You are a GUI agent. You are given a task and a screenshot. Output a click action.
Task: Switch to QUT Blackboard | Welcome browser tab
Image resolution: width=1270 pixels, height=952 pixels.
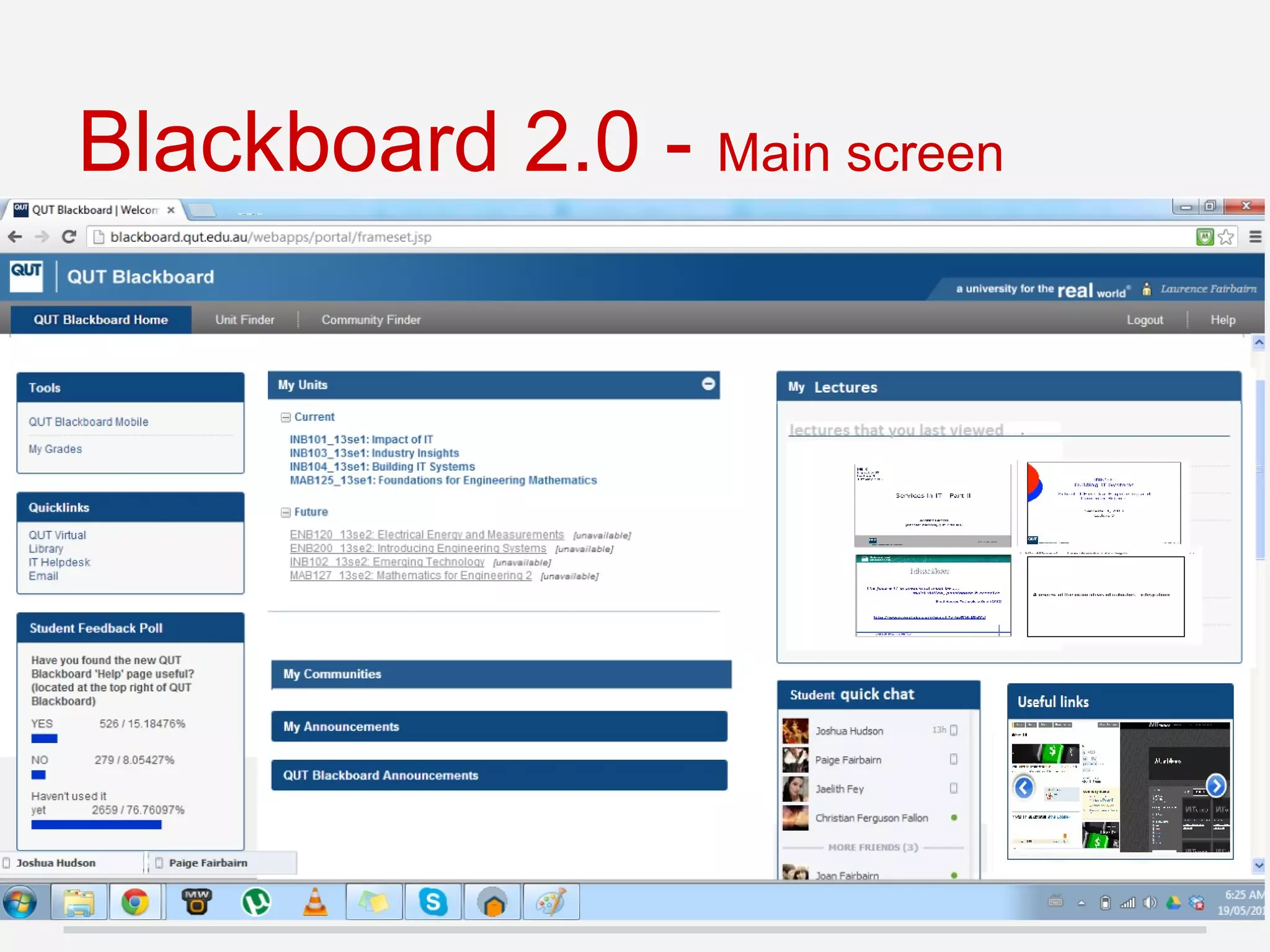pos(94,210)
